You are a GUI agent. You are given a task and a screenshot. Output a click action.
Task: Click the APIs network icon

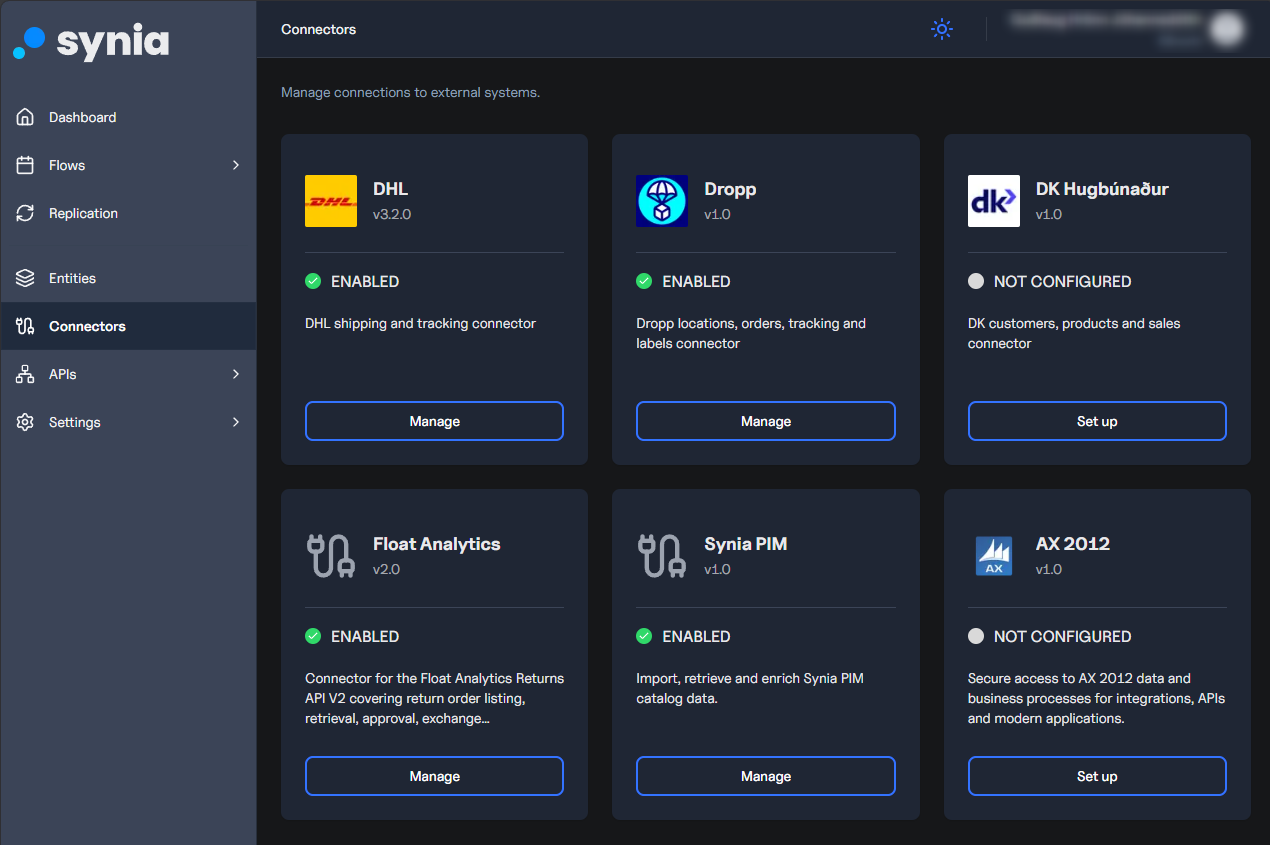[26, 374]
